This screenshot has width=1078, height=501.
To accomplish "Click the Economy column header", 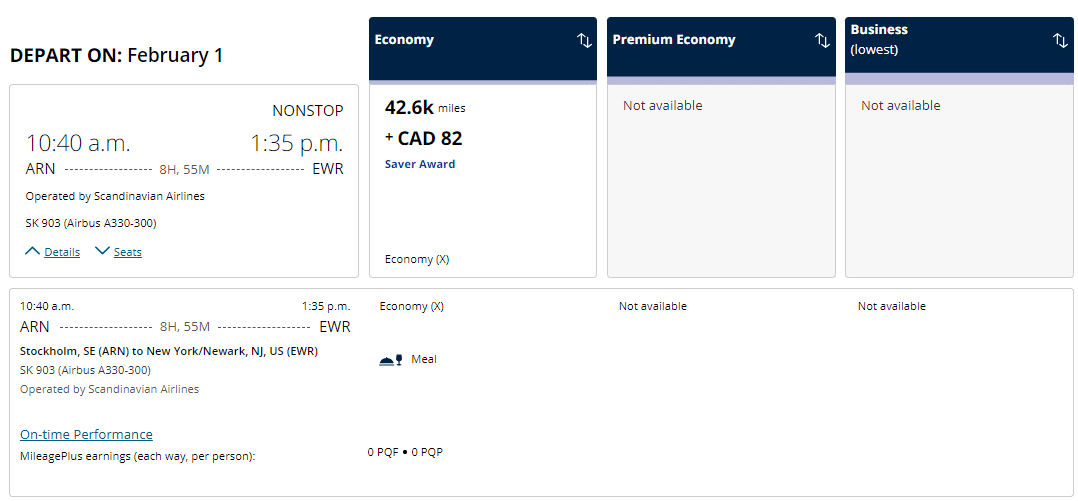I will [404, 40].
